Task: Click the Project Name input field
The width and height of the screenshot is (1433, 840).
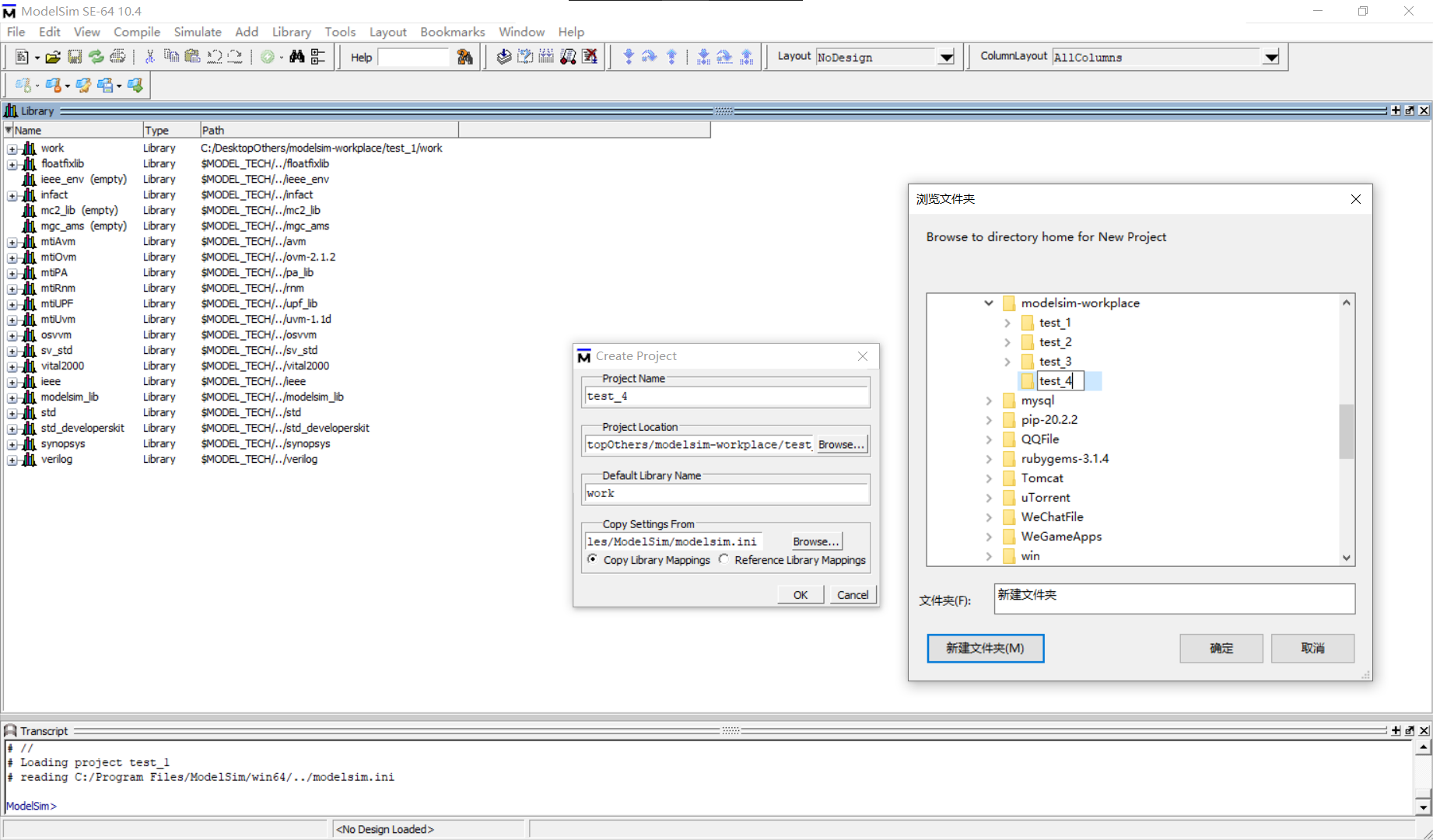Action: pos(726,397)
